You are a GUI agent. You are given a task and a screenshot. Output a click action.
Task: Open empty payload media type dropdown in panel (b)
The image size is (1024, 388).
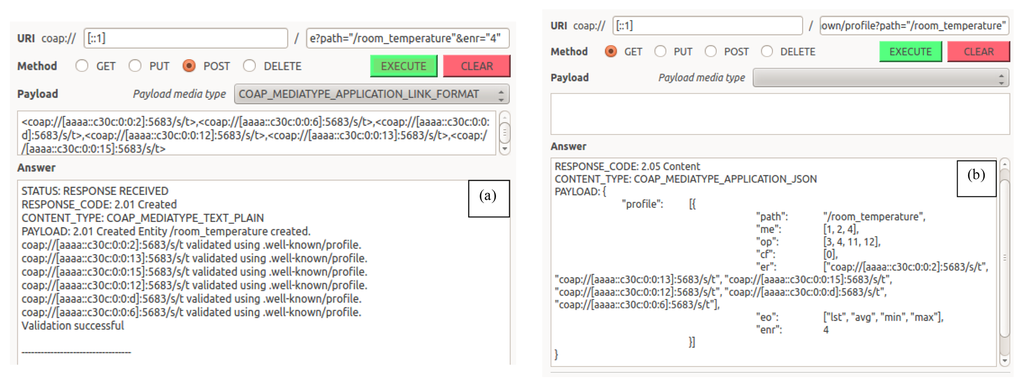click(x=881, y=78)
